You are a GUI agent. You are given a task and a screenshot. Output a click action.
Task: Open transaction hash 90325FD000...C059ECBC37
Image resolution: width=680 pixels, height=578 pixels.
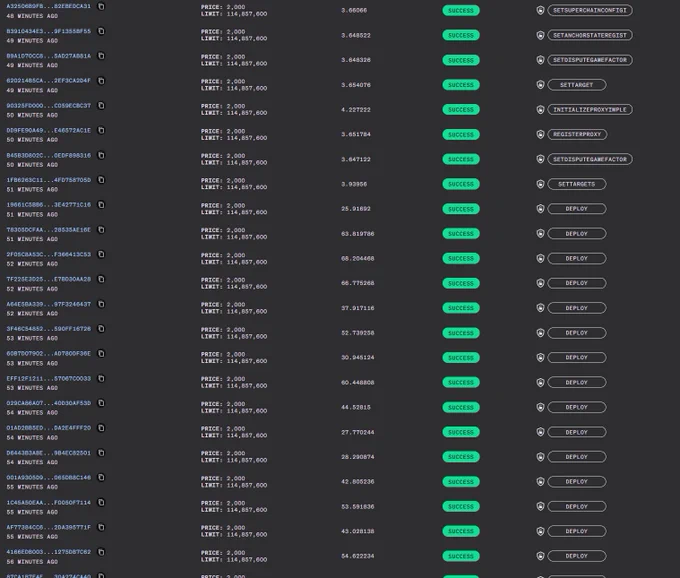click(x=49, y=105)
